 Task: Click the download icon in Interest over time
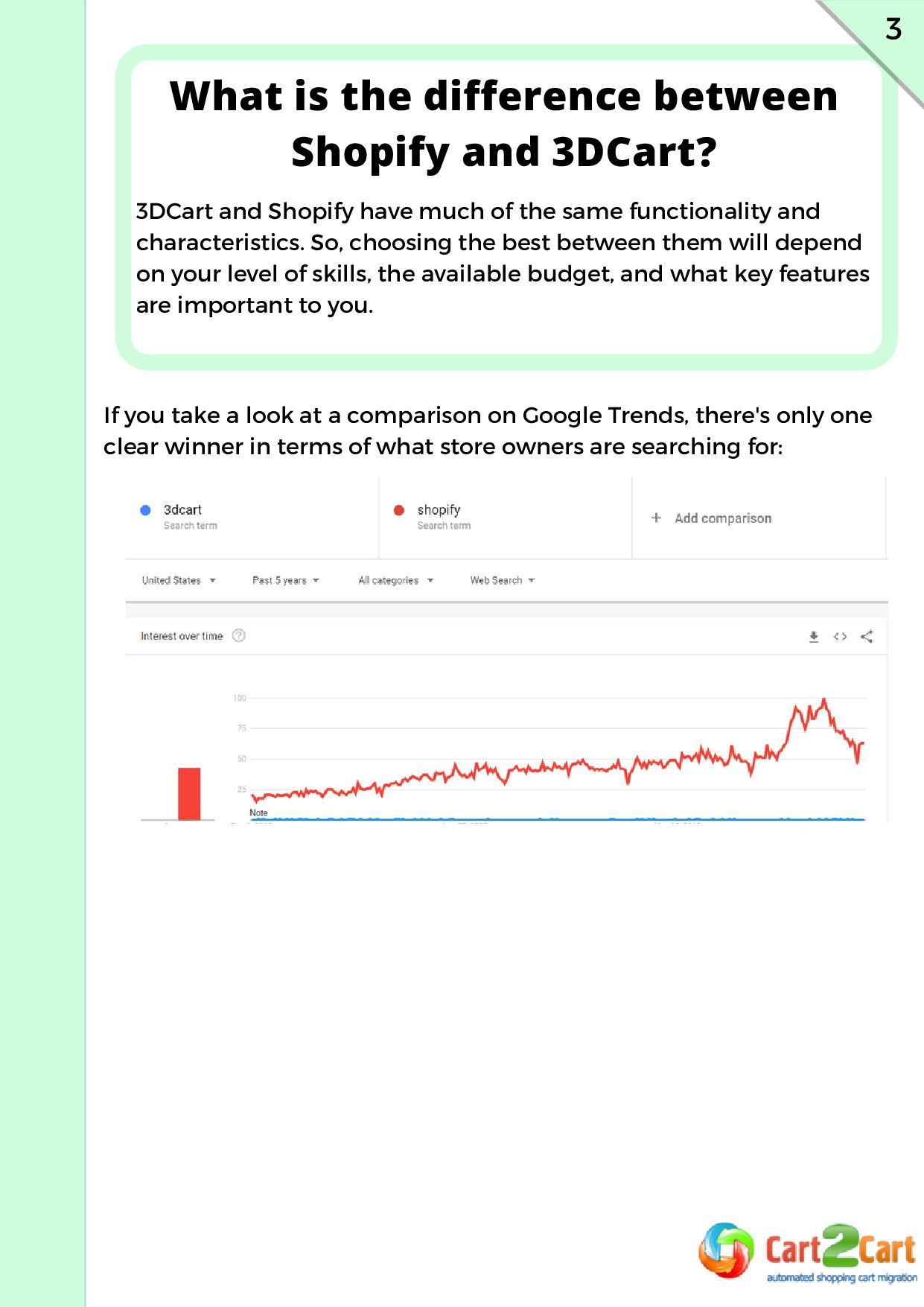click(x=814, y=637)
